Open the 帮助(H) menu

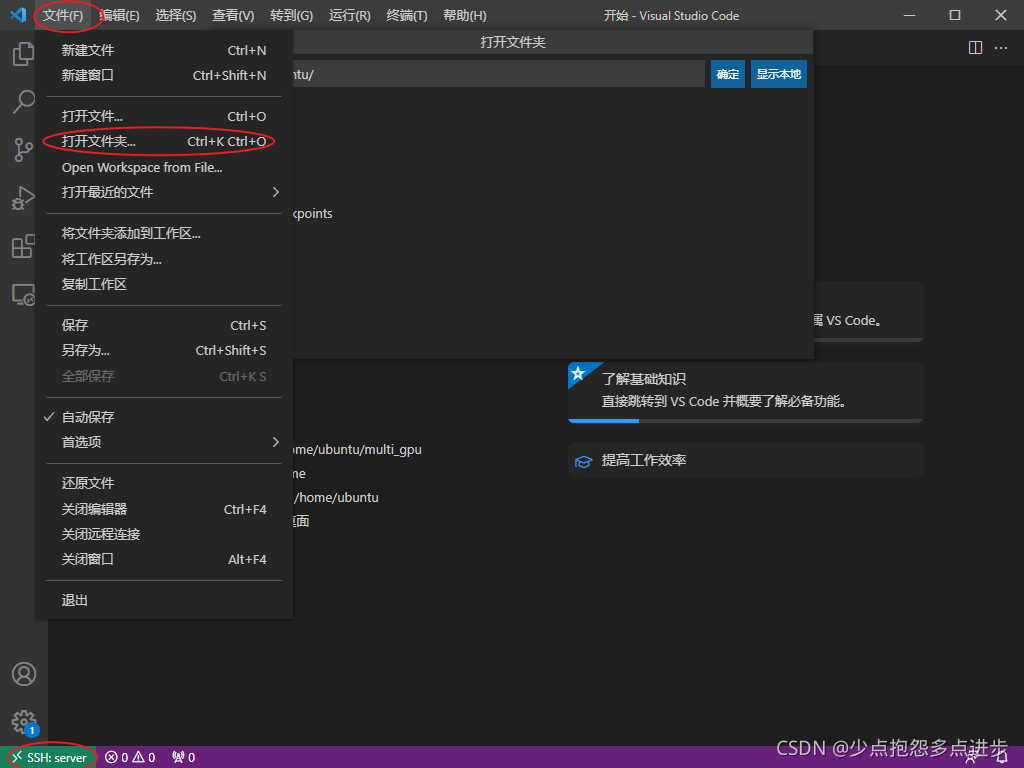(464, 16)
